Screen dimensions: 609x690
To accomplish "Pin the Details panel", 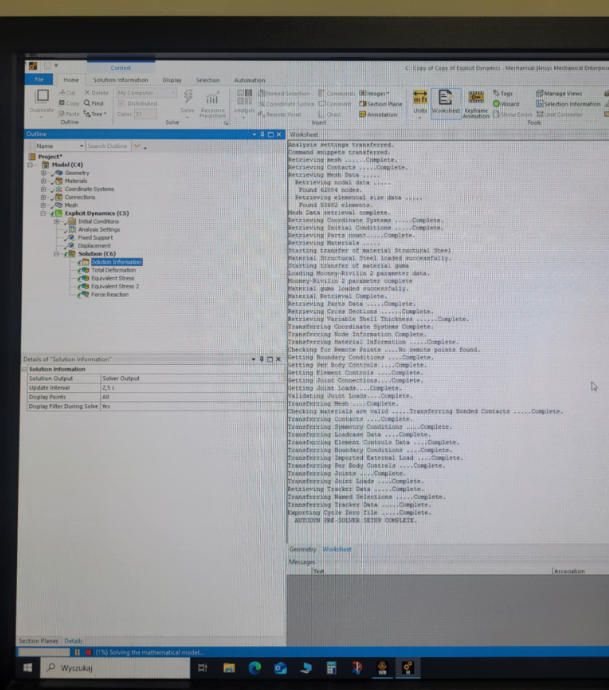I will [261, 359].
